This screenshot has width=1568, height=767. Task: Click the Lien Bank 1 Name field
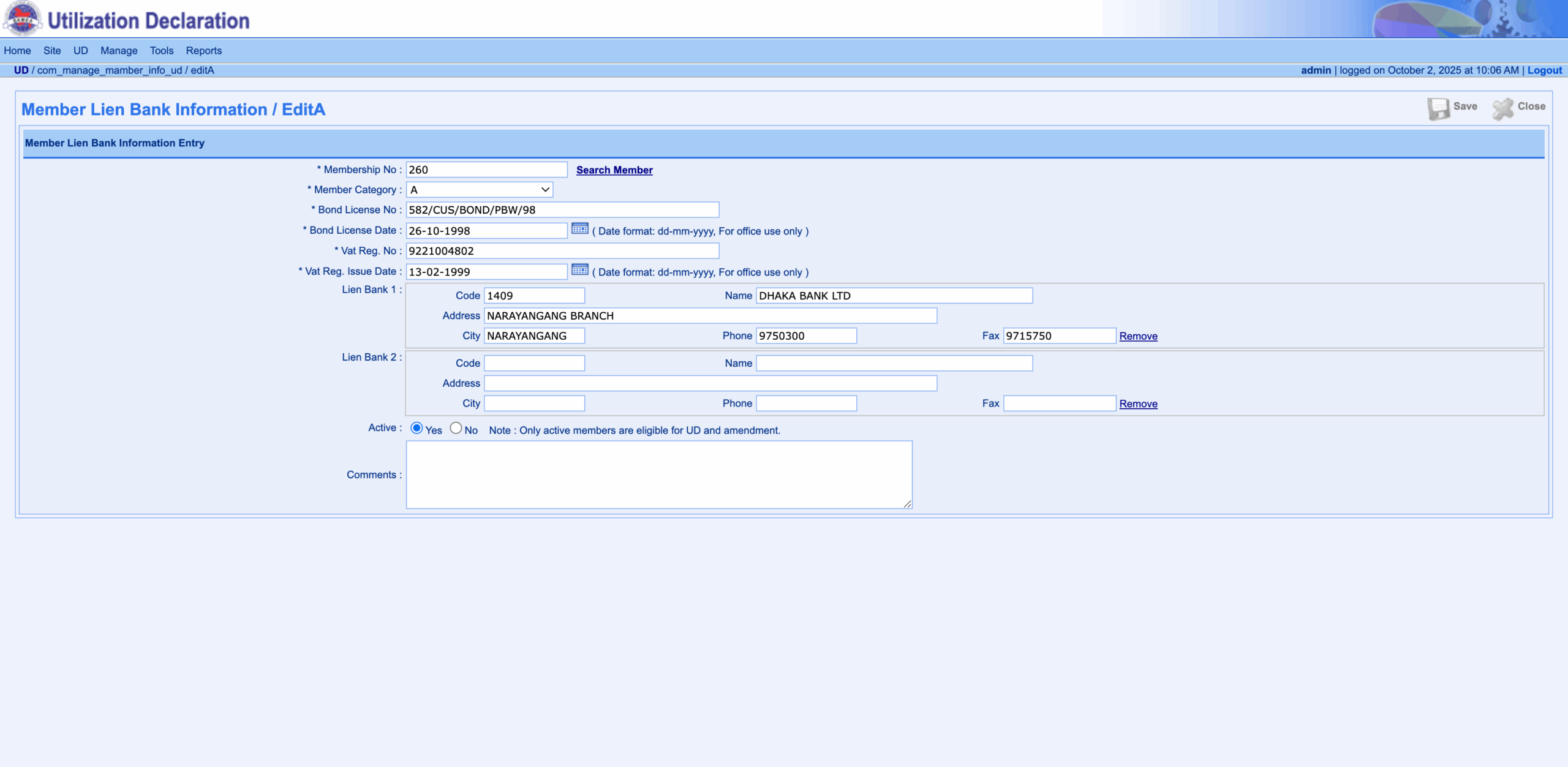(894, 296)
